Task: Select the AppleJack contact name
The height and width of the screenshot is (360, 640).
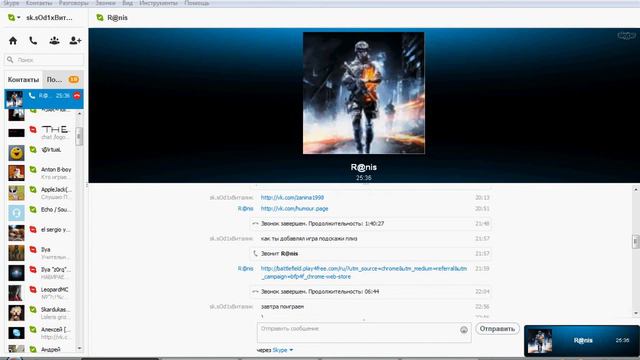Action: click(56, 189)
